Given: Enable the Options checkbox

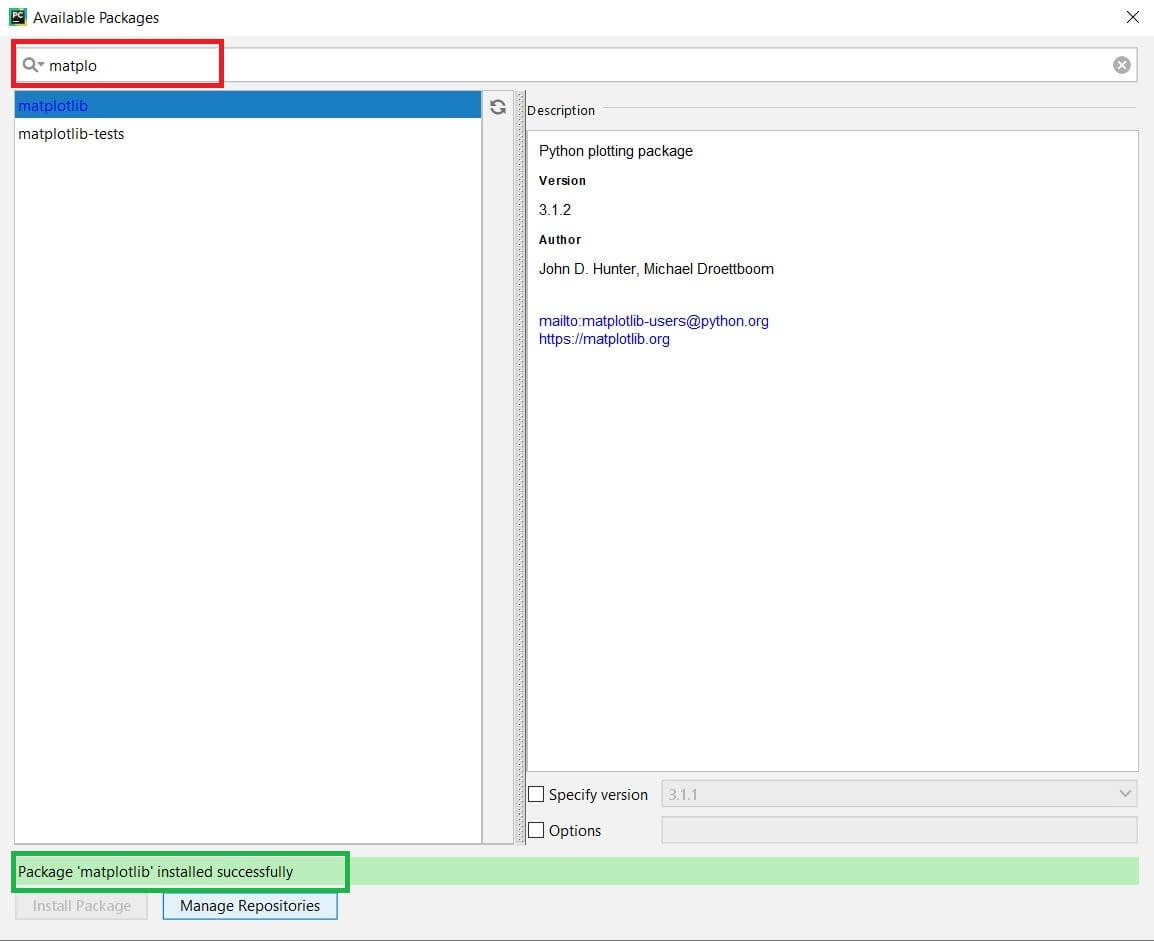Looking at the screenshot, I should (x=537, y=831).
